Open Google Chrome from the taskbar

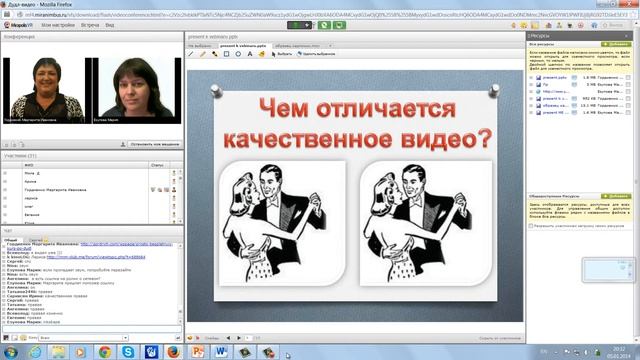(105, 352)
